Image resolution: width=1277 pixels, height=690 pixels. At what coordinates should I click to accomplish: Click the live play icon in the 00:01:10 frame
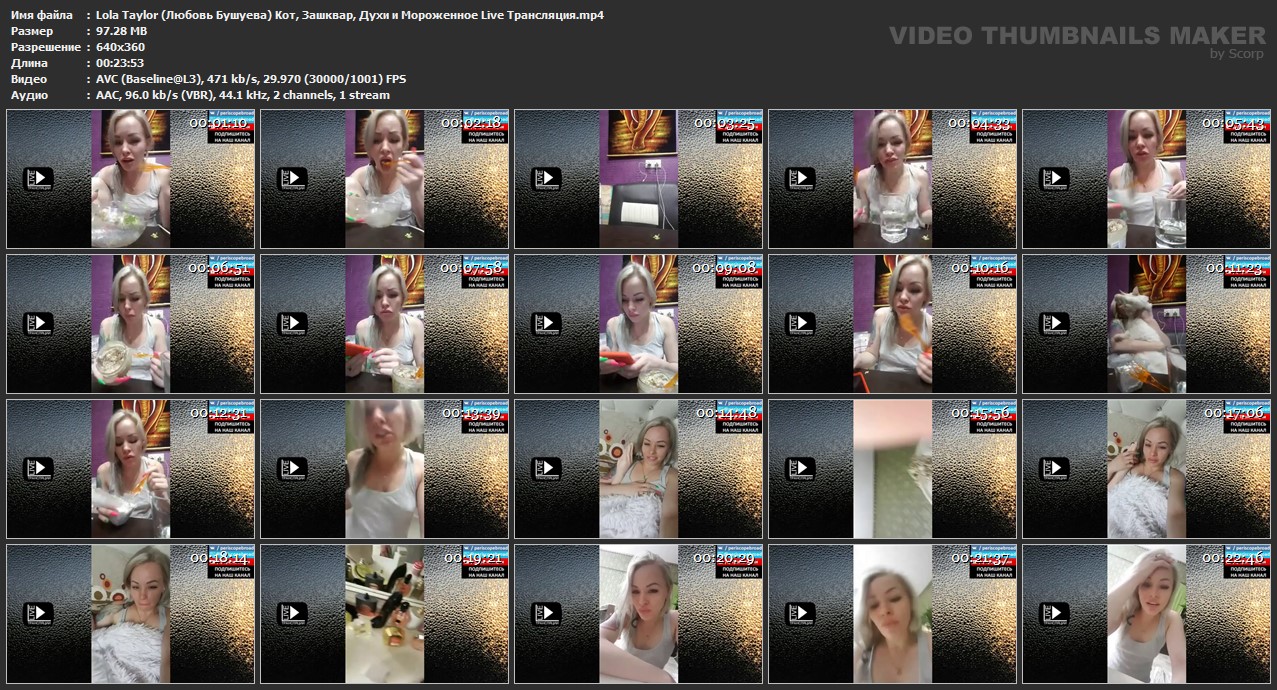[x=39, y=179]
